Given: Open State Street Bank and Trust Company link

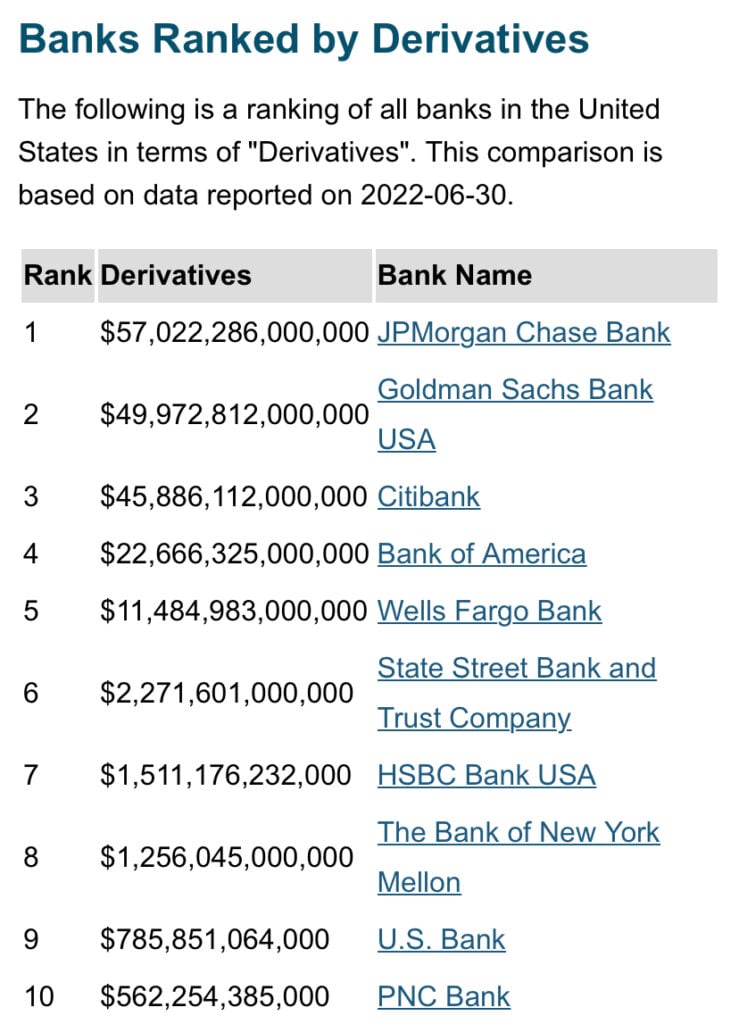Looking at the screenshot, I should [516, 668].
